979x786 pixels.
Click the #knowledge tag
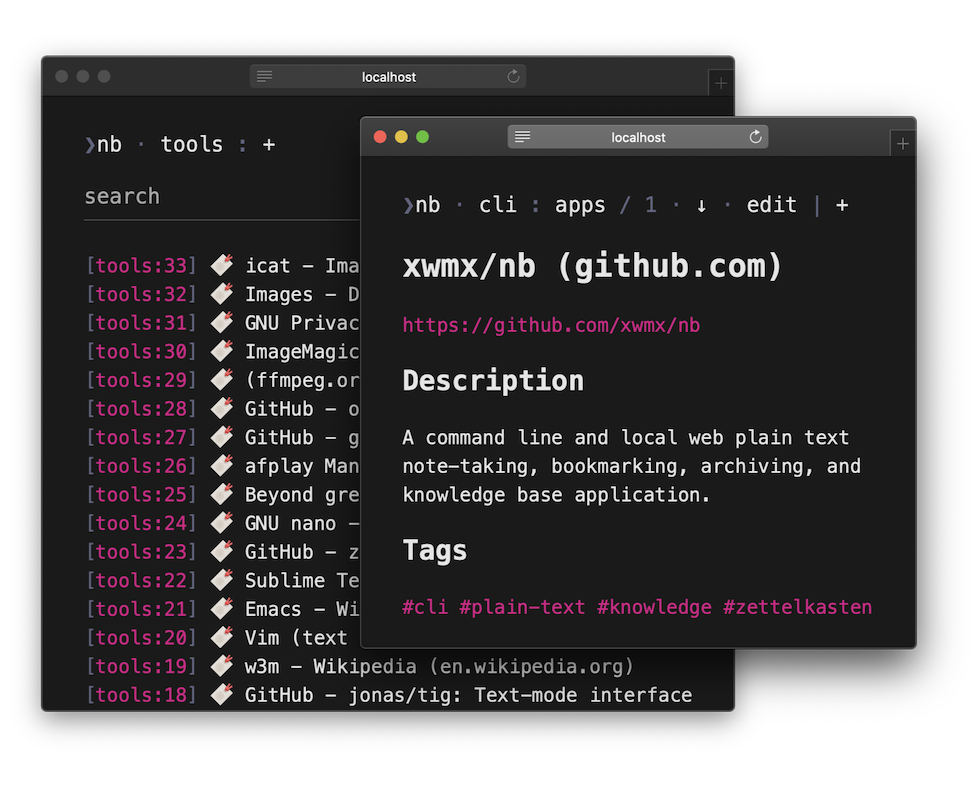point(654,607)
